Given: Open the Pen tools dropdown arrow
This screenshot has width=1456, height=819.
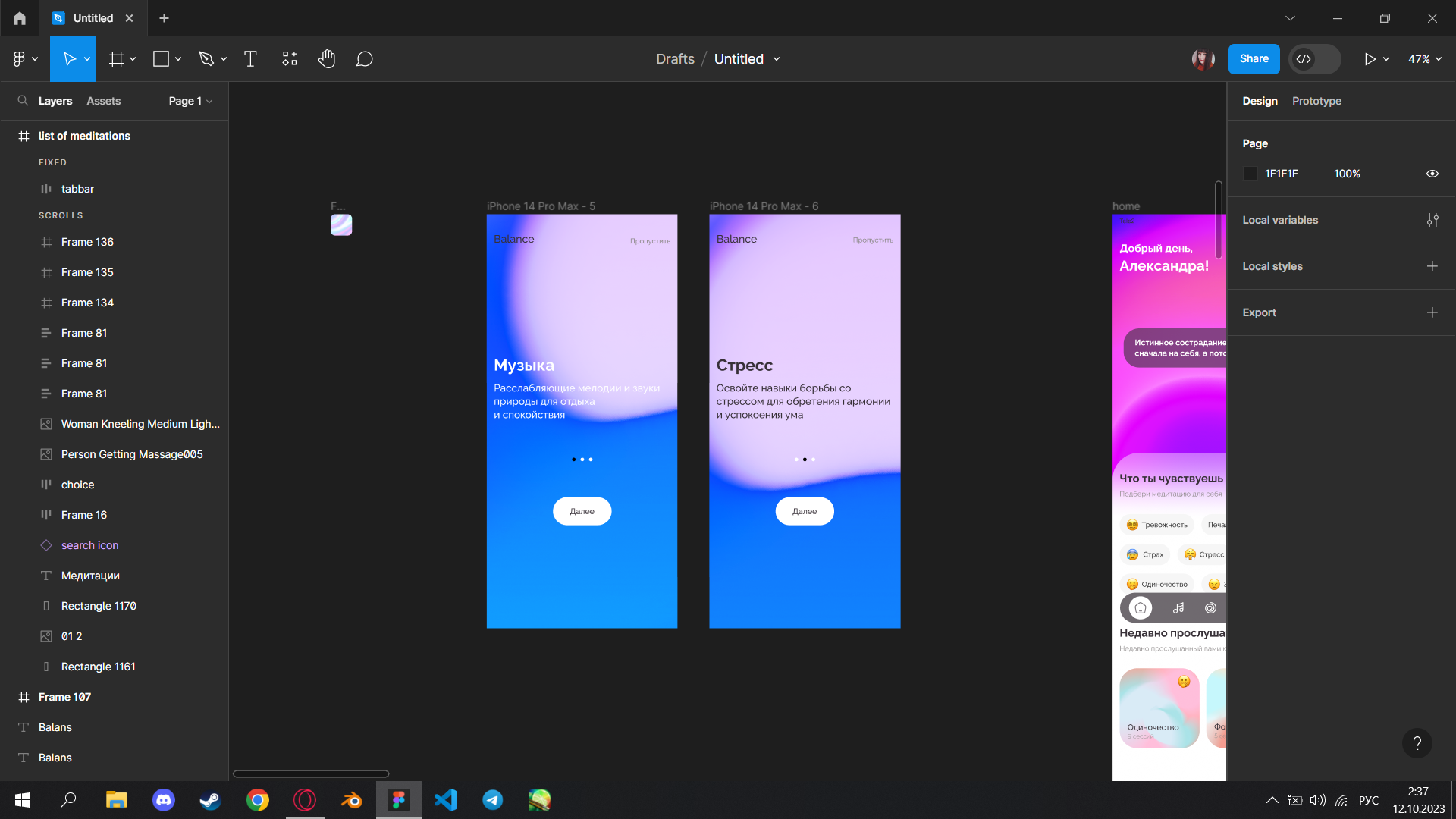Looking at the screenshot, I should [224, 59].
